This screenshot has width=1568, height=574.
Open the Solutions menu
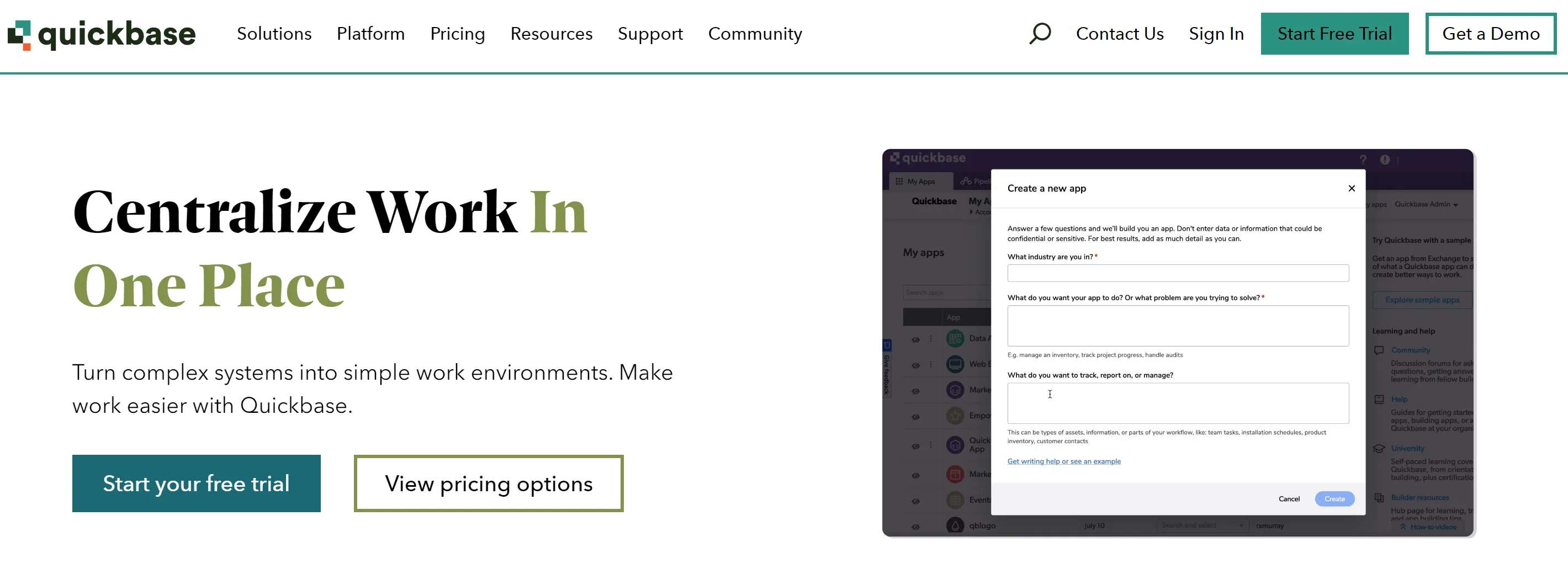pos(274,34)
